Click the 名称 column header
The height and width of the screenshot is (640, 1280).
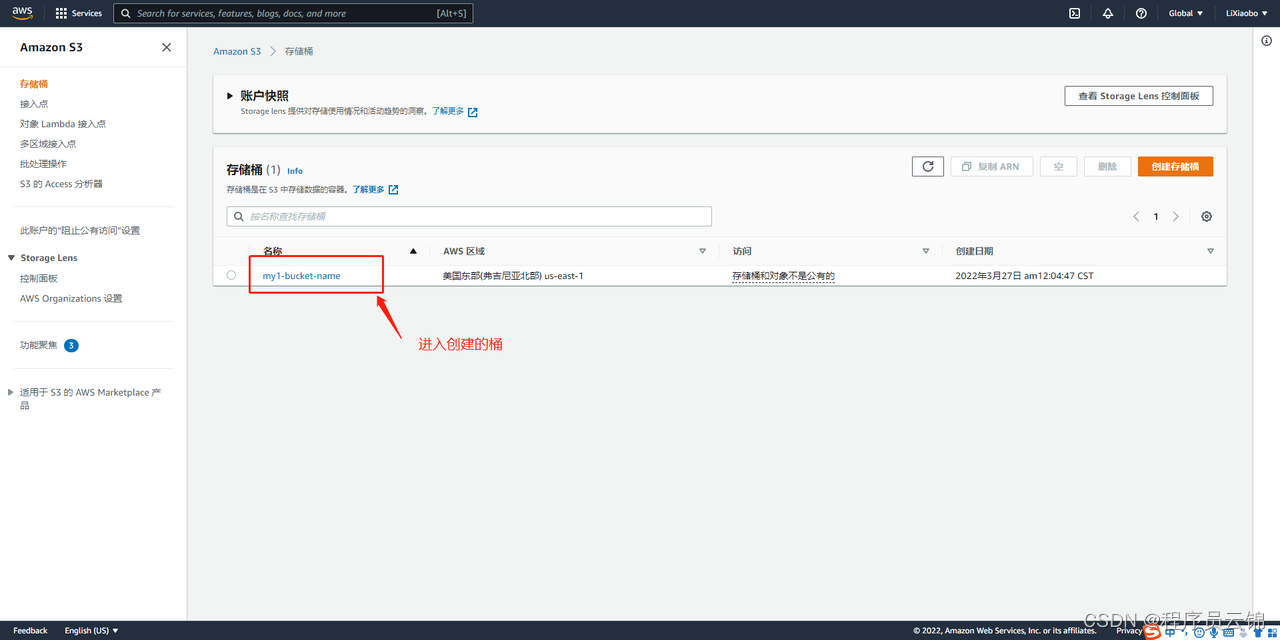pos(272,251)
